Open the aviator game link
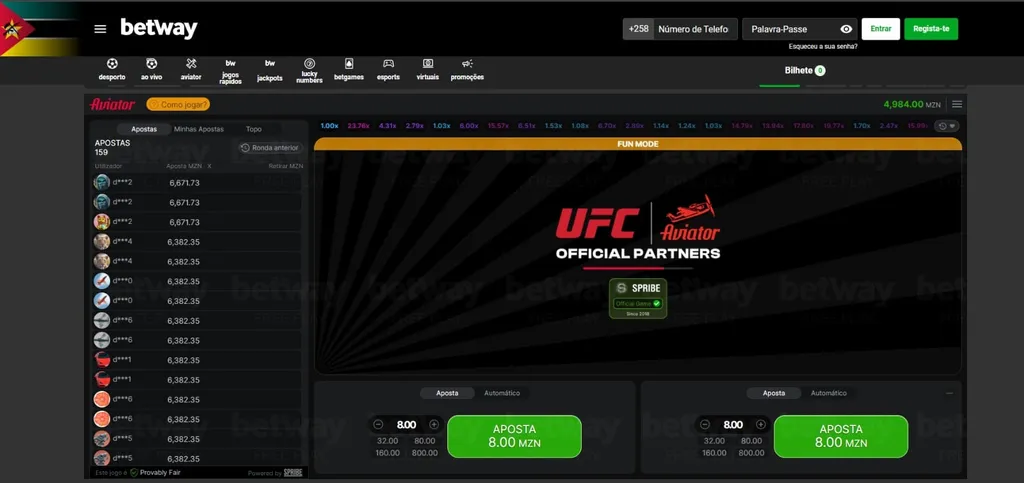This screenshot has width=1024, height=483. (191, 69)
